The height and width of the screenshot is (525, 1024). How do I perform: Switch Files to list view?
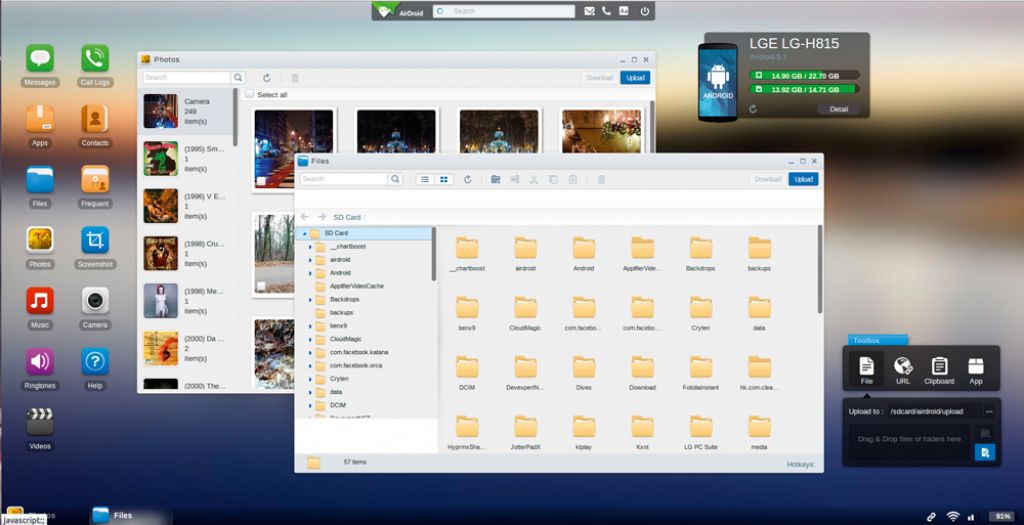click(424, 179)
